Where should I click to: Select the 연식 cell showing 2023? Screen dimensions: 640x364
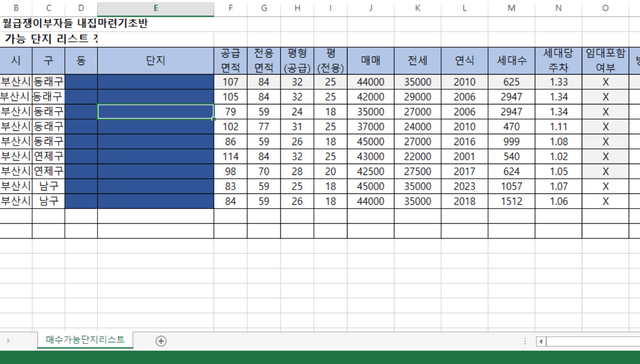click(464, 186)
